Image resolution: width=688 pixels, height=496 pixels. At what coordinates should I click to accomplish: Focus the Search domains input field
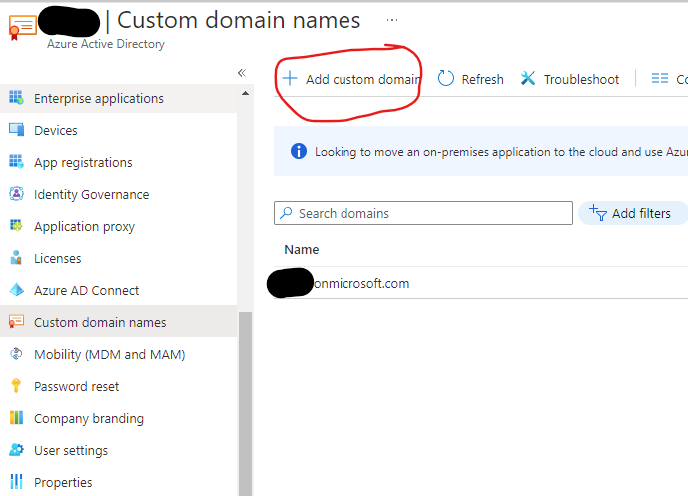pos(423,213)
